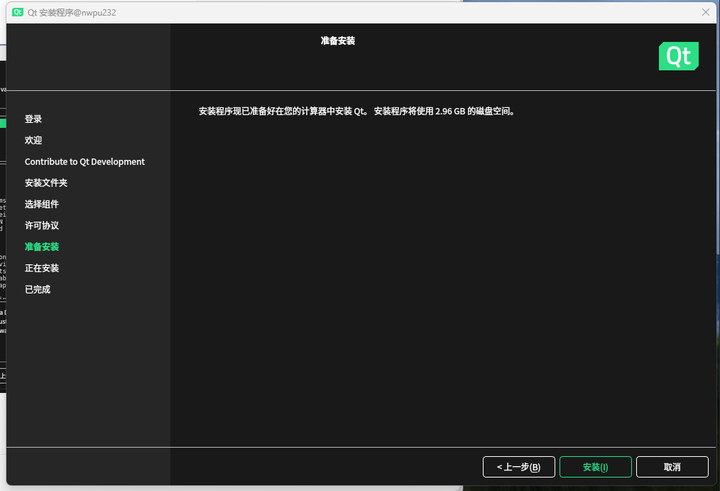The width and height of the screenshot is (720, 491).
Task: Open the Contribute to Qt Development step
Action: (x=85, y=162)
